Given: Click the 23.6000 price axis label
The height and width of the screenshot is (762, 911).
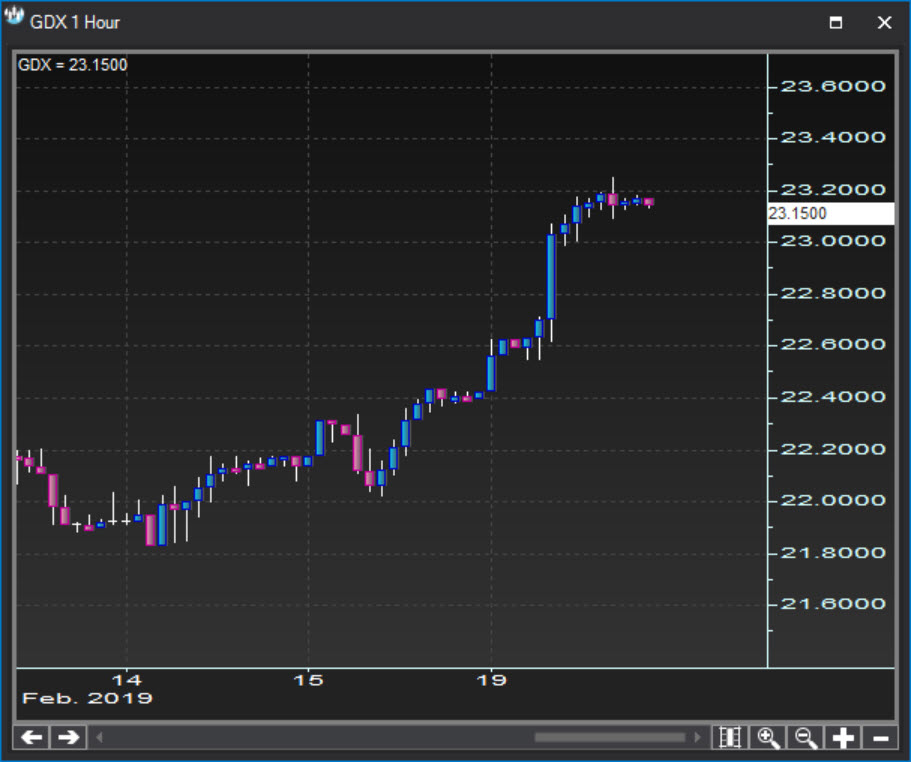Looking at the screenshot, I should (x=833, y=87).
